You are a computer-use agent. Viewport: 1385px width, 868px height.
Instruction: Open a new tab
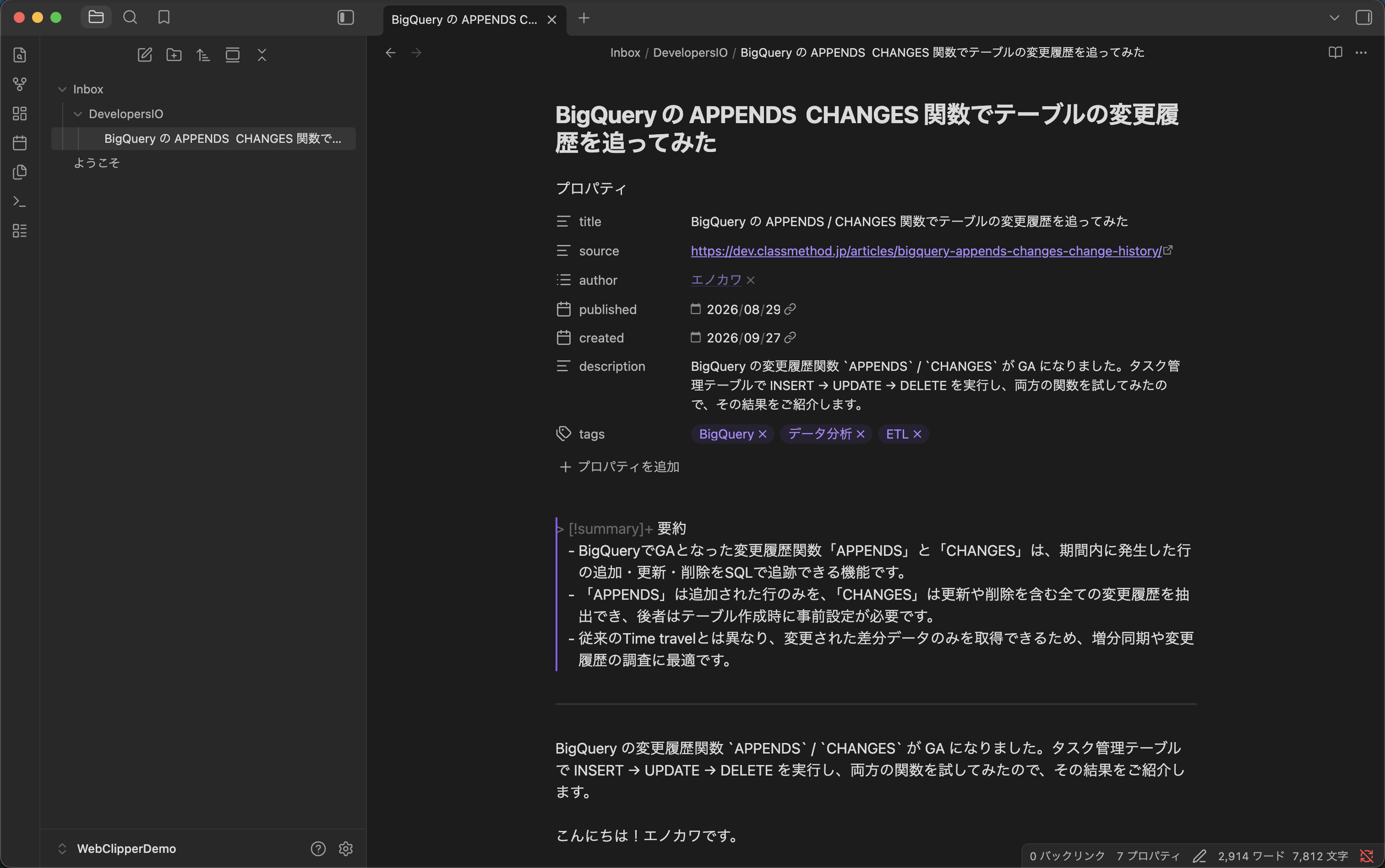[584, 18]
